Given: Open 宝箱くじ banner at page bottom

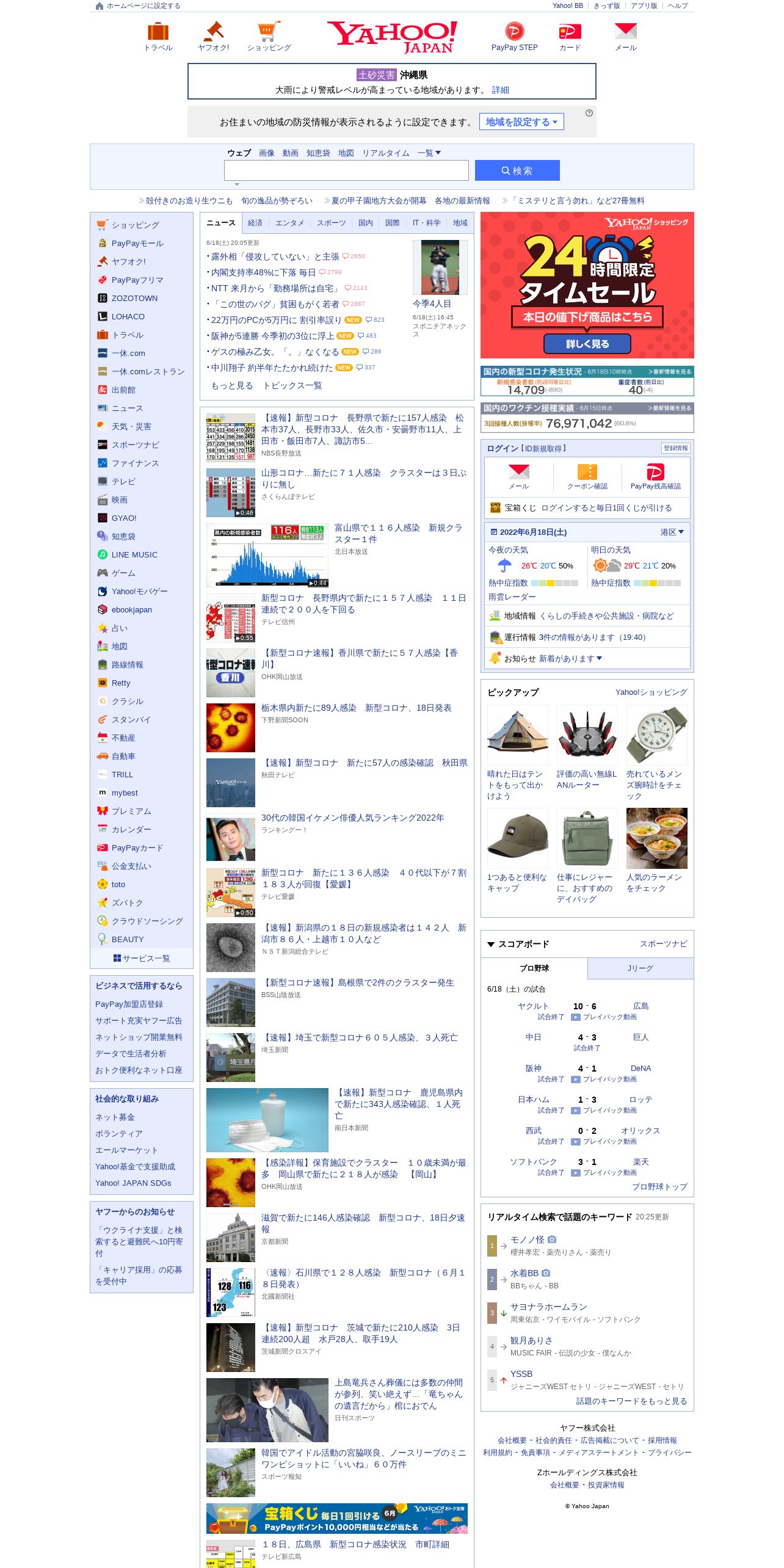Looking at the screenshot, I should tap(337, 1519).
